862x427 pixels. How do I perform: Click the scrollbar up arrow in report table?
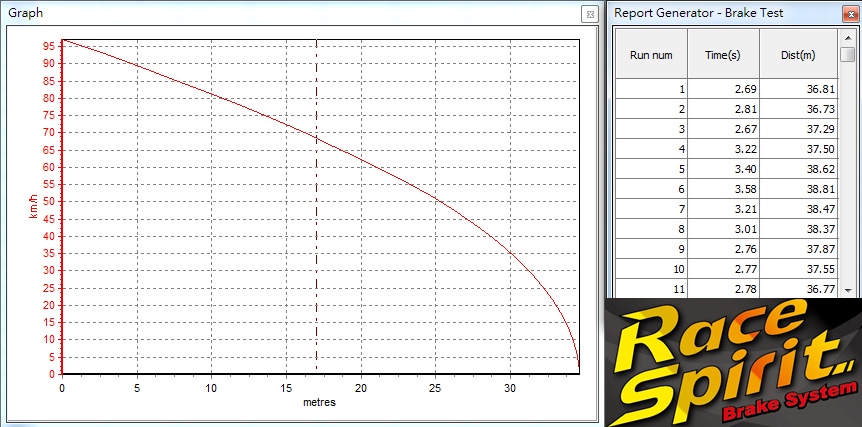(847, 37)
